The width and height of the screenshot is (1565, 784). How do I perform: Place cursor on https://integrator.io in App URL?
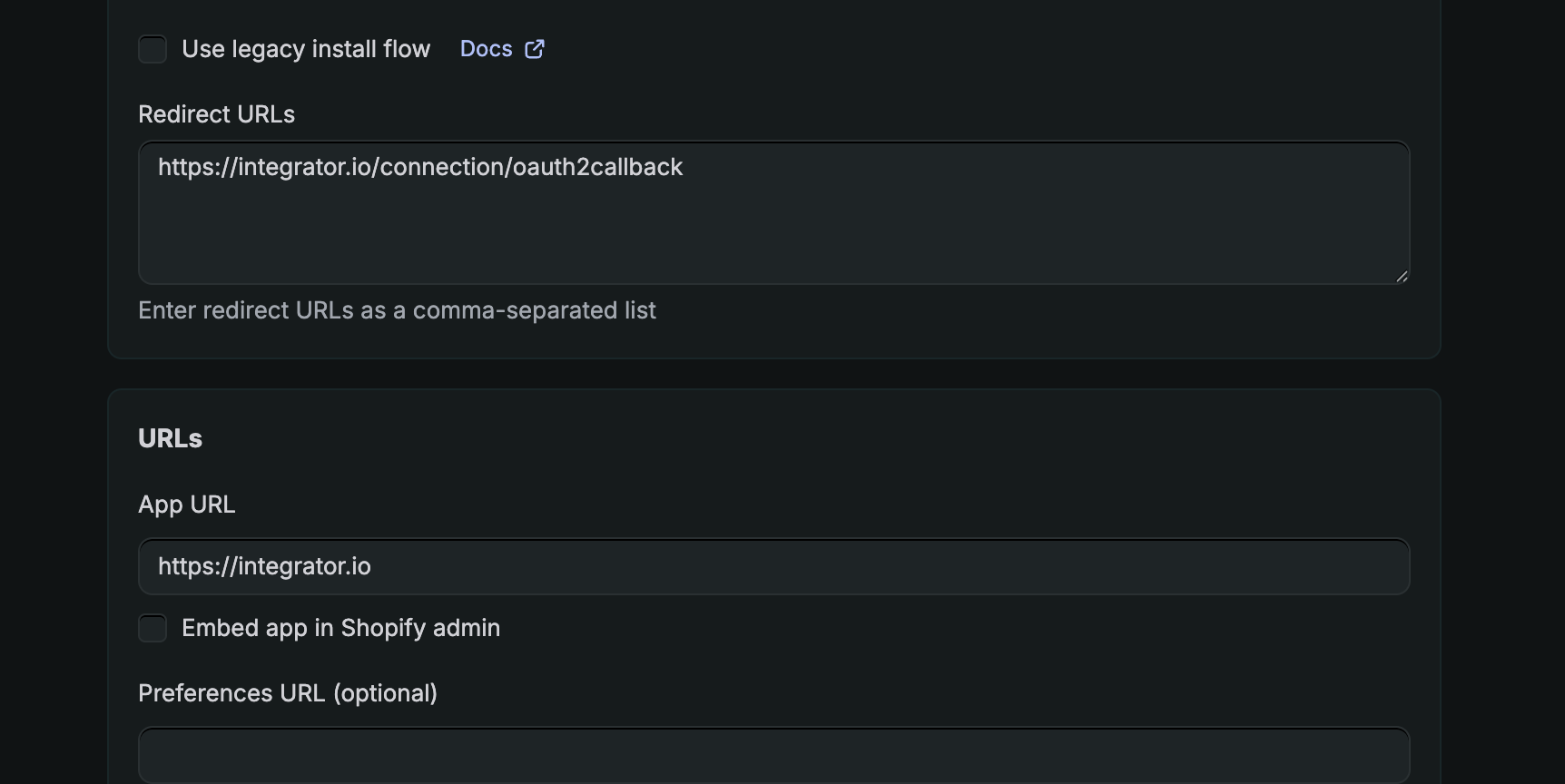click(x=264, y=566)
